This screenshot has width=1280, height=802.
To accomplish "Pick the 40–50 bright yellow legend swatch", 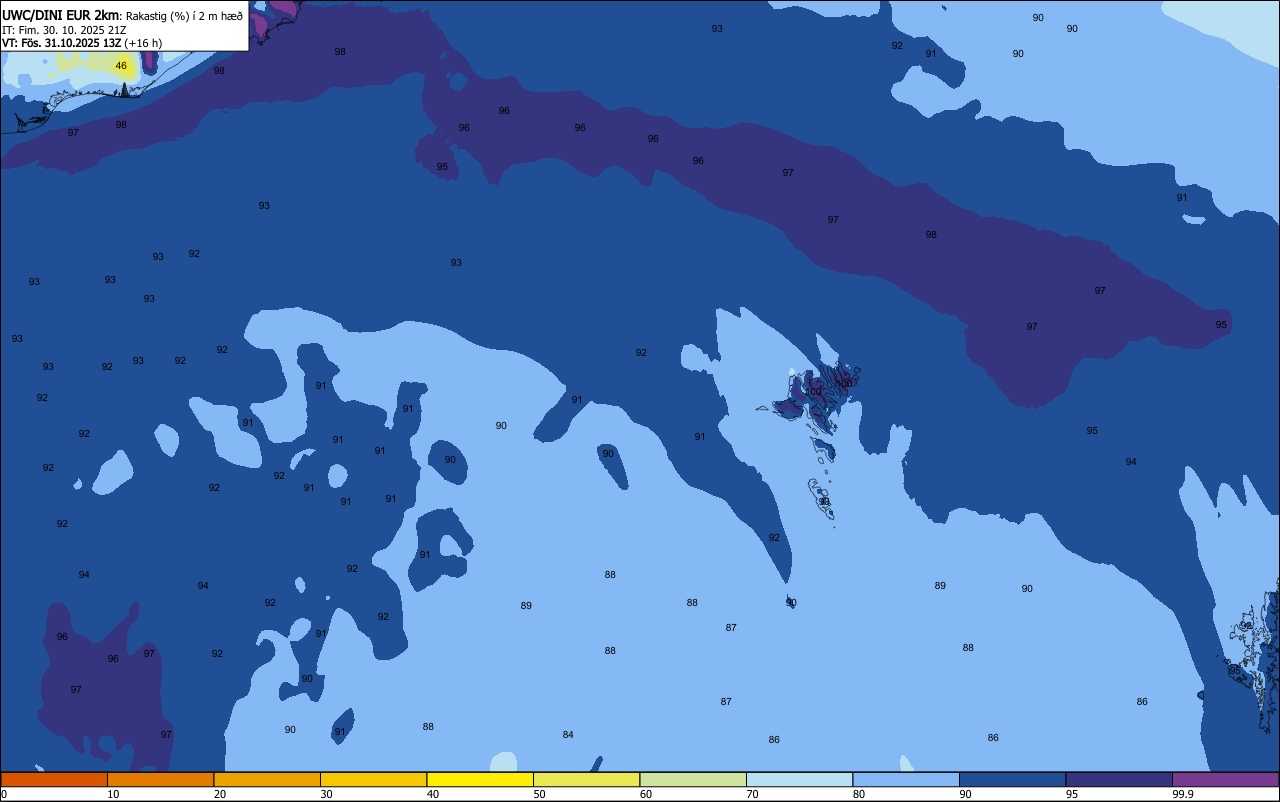I will [x=480, y=779].
